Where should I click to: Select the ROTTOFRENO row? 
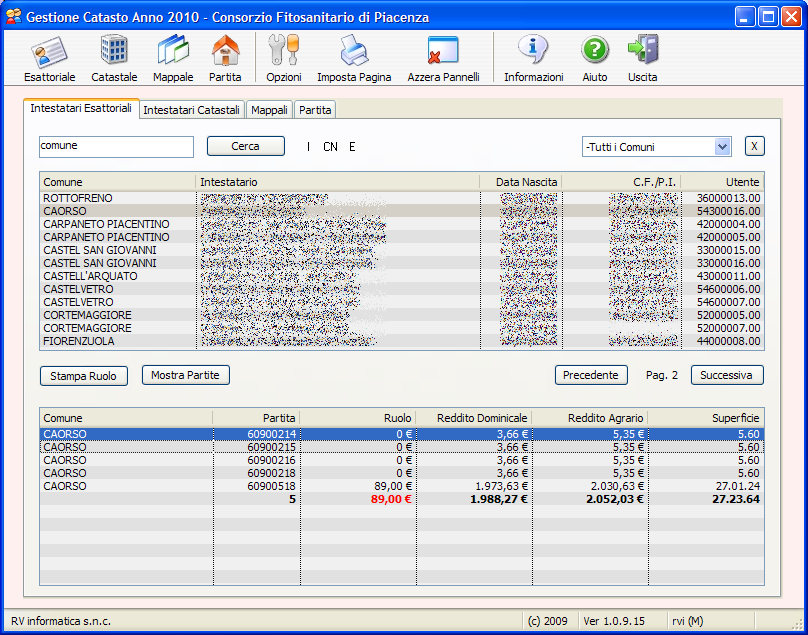click(402, 198)
